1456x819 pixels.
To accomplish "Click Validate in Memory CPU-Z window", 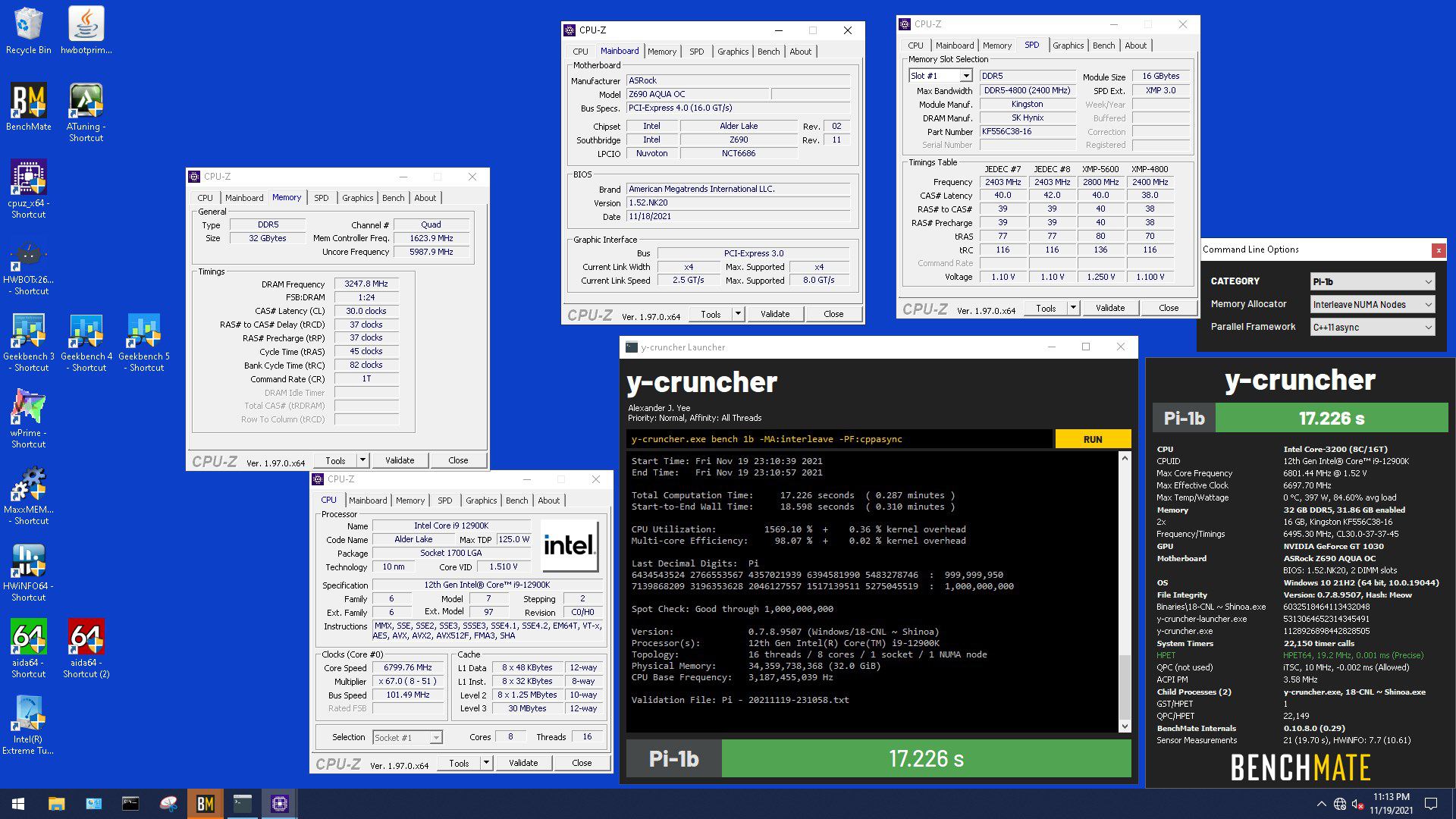I will (x=400, y=460).
